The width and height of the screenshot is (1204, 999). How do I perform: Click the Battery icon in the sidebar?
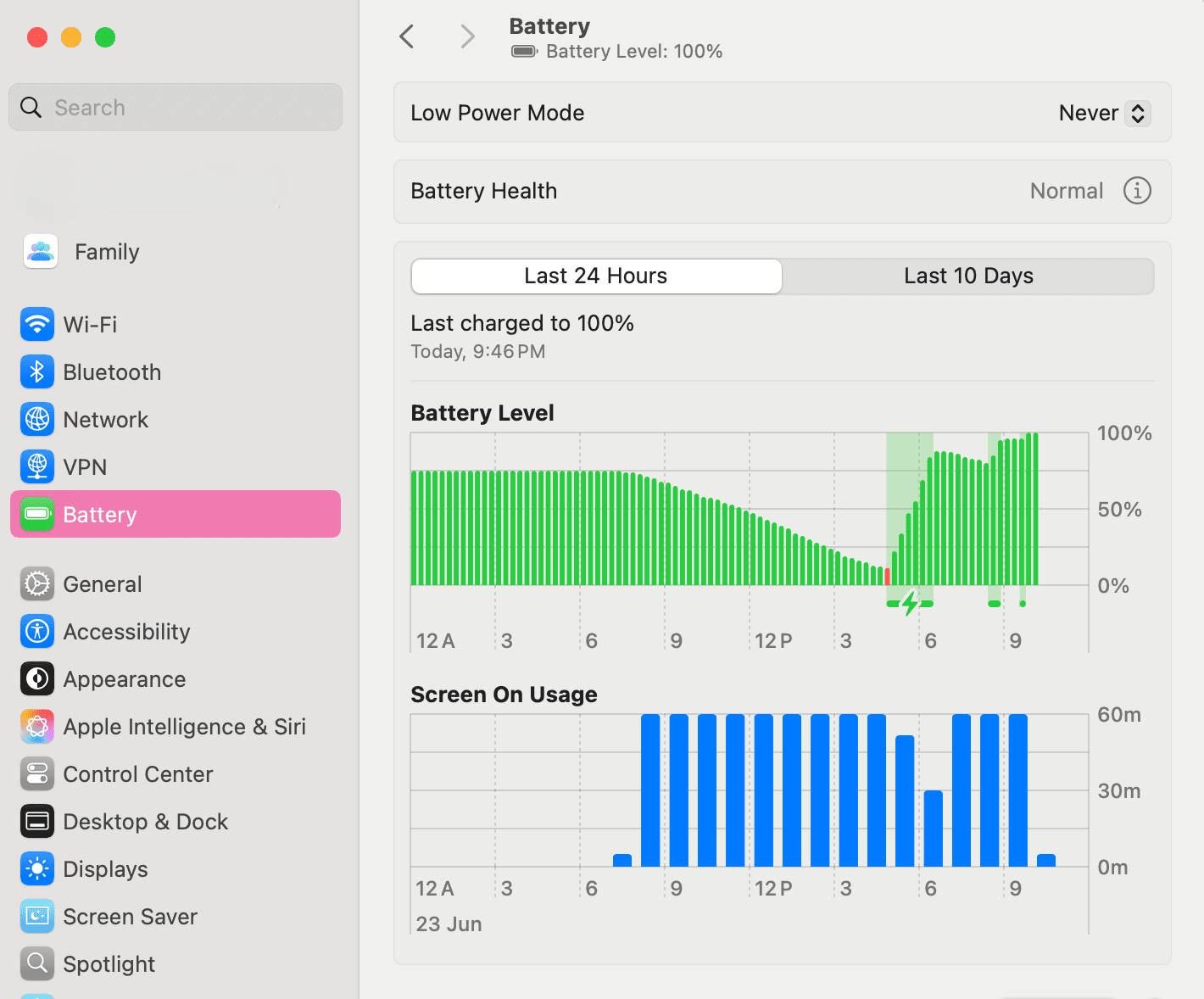coord(36,514)
